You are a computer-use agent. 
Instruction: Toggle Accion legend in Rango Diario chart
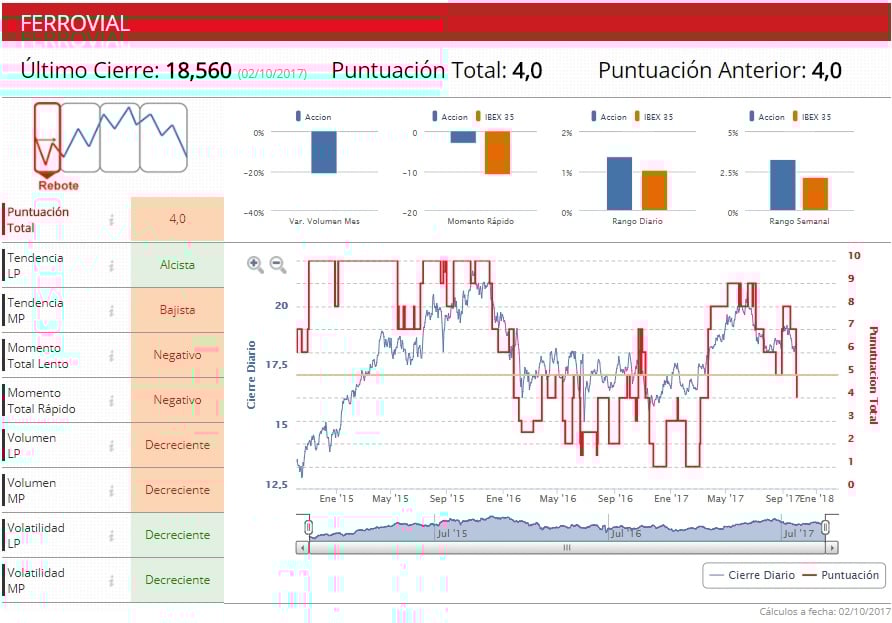[x=609, y=117]
